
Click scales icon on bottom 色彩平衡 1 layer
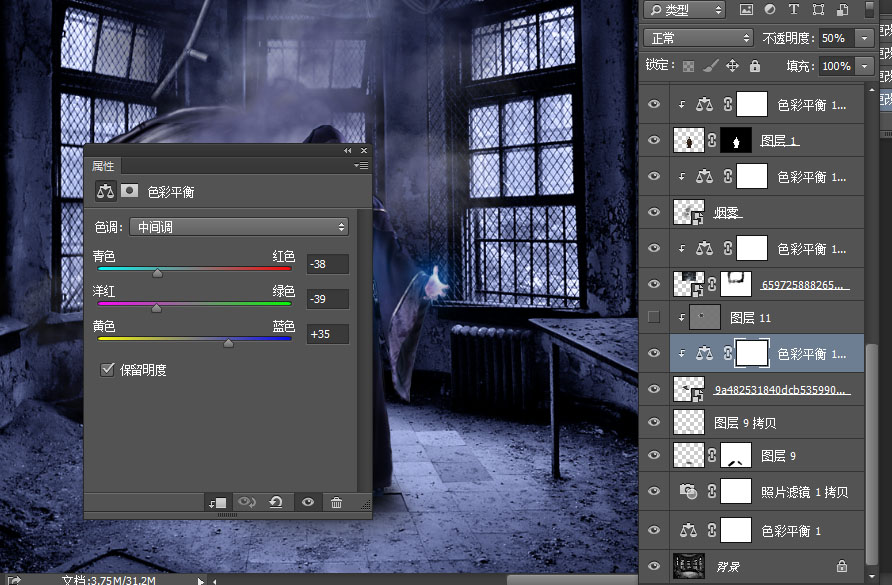688,530
